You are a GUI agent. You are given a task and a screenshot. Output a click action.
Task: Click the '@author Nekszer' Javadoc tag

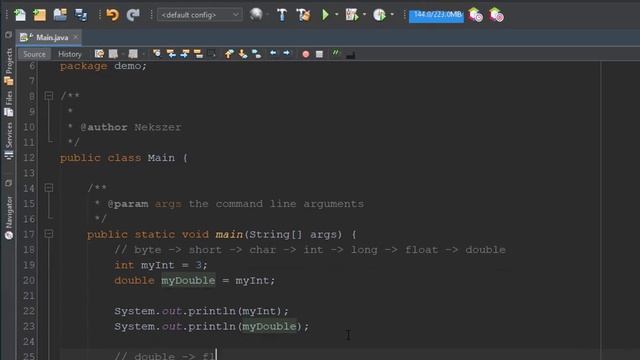(x=131, y=127)
